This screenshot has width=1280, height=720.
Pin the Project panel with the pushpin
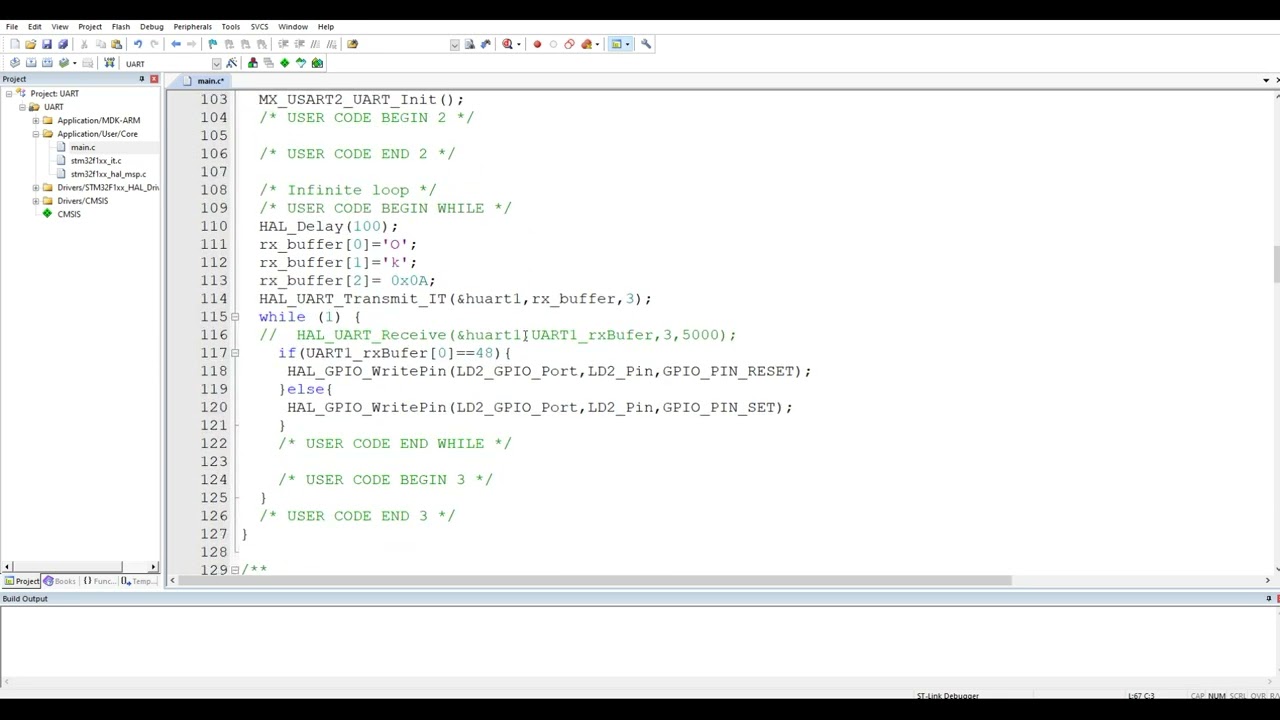pos(141,79)
